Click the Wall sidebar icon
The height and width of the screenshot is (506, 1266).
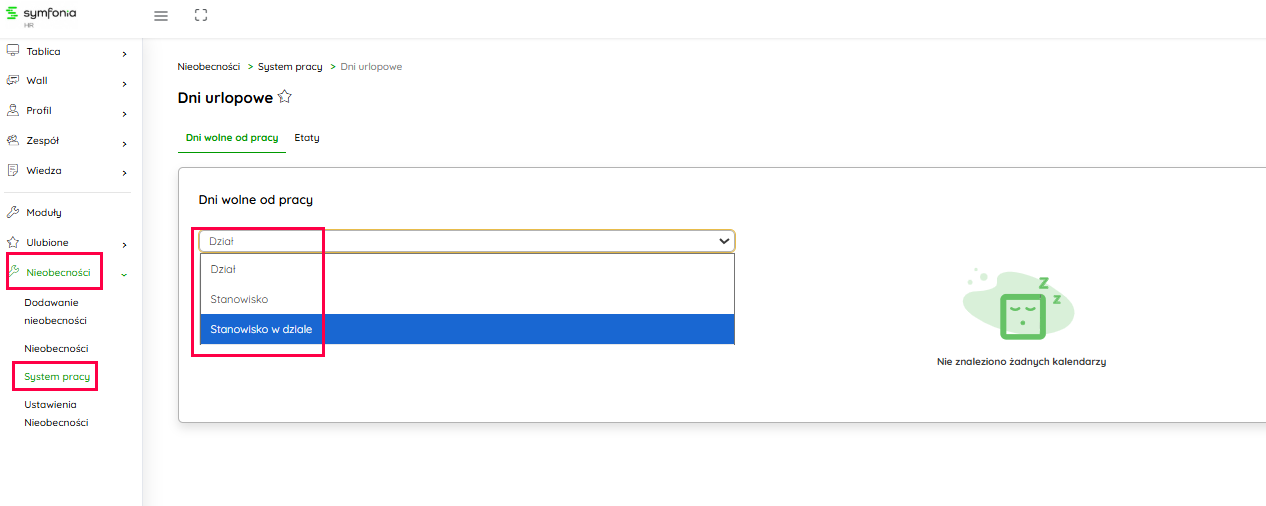[x=13, y=81]
